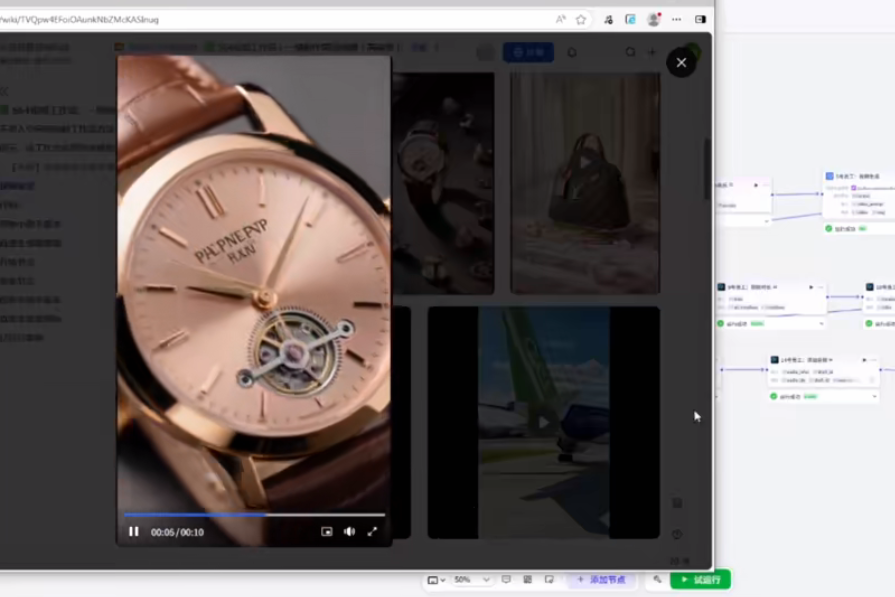Open more options on the lowest workflow node
Screen dimensions: 895x597
(874, 360)
